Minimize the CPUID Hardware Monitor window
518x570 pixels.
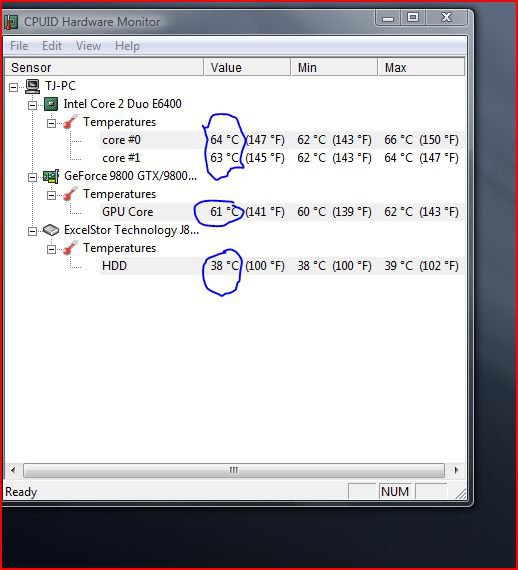coord(388,18)
